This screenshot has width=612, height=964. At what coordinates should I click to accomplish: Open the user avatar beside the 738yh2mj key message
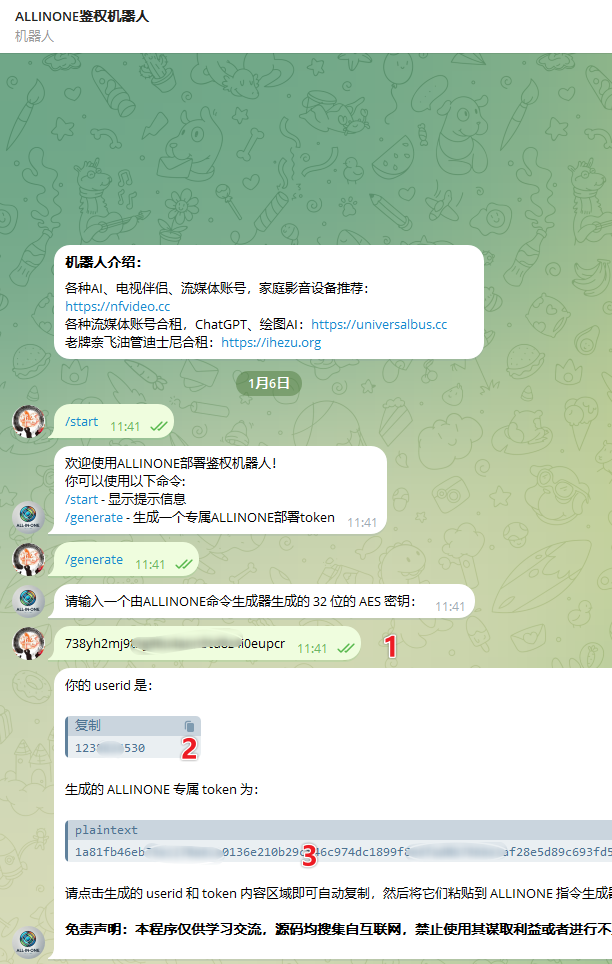[x=28, y=643]
